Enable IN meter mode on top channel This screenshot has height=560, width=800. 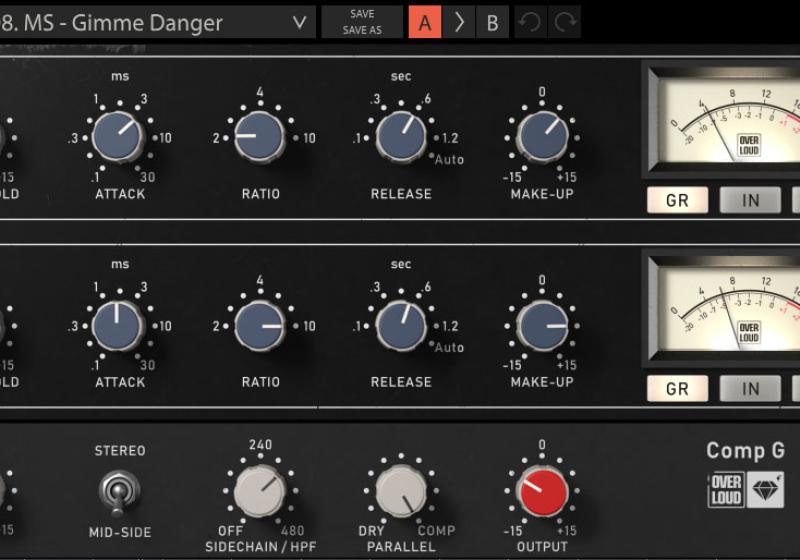[x=751, y=200]
